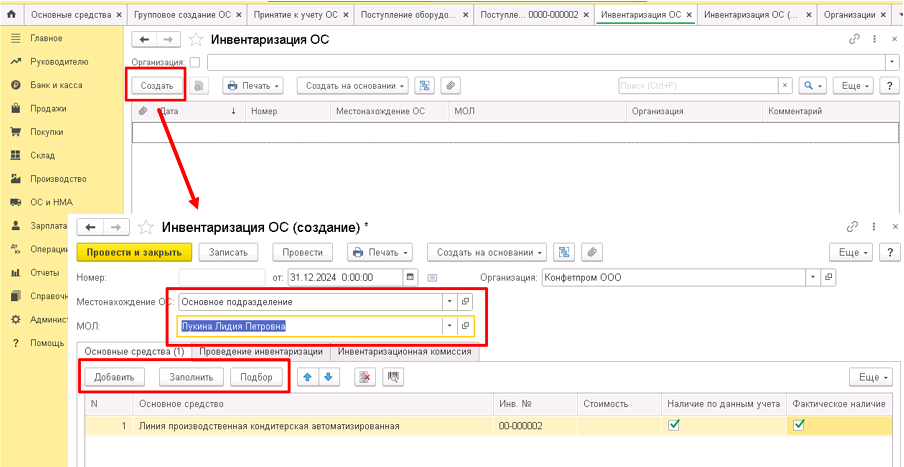Click the Записать button
Image resolution: width=904 pixels, height=467 pixels.
pos(228,252)
